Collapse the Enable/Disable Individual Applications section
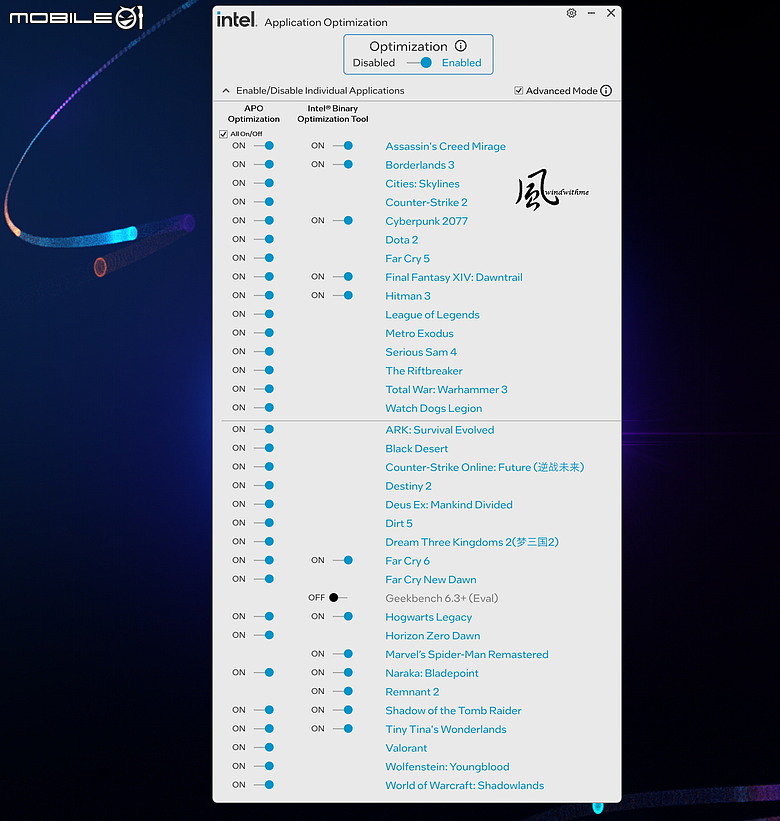This screenshot has width=780, height=821. click(x=226, y=91)
